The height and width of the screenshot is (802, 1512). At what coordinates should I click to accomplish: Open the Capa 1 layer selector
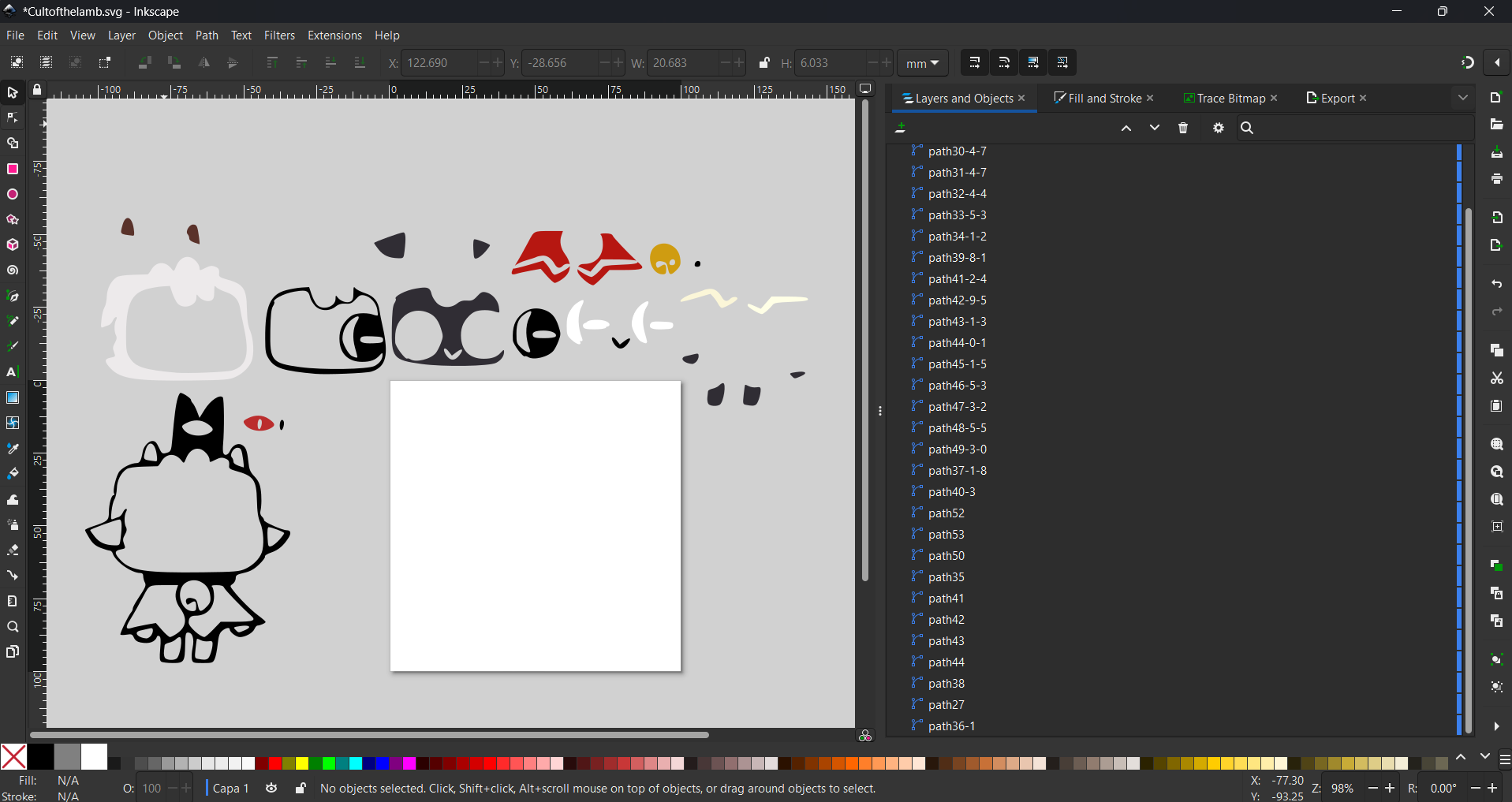[231, 788]
